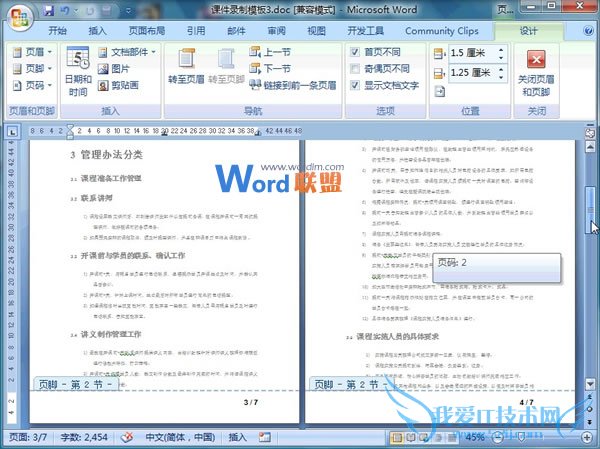Viewport: 600px width, 449px height.
Task: Click the tab selector at ruler corner
Action: [12, 132]
